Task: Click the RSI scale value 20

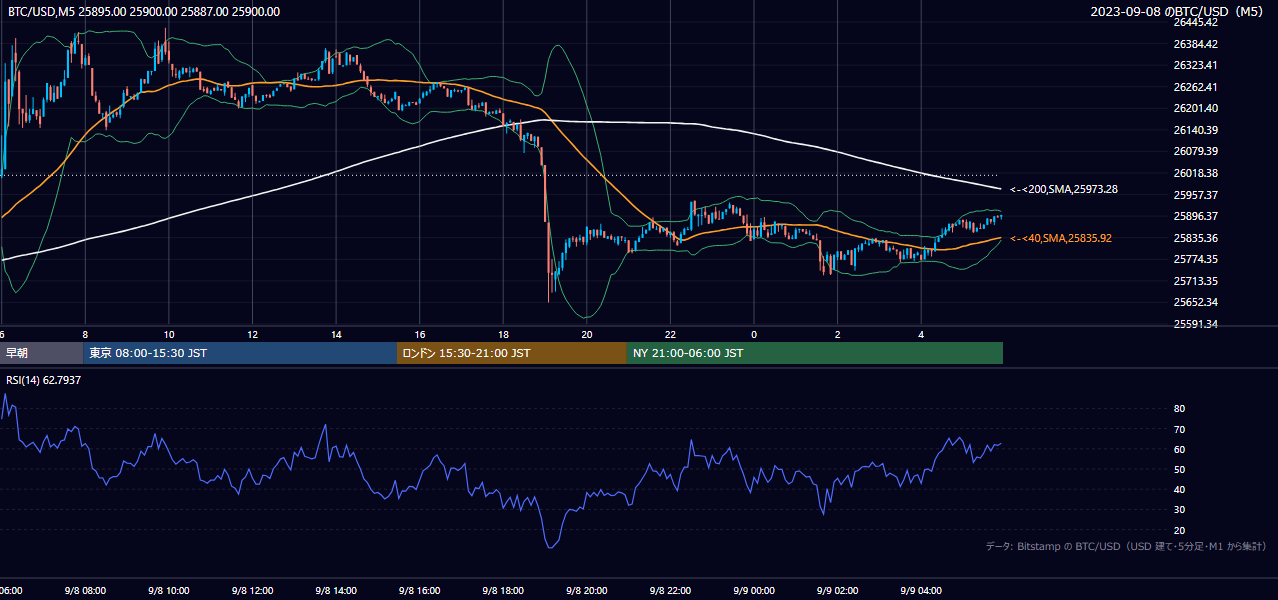Action: point(1179,530)
